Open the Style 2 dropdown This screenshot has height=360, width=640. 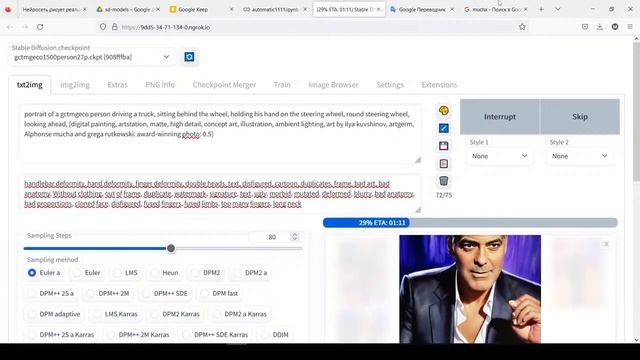click(x=580, y=156)
